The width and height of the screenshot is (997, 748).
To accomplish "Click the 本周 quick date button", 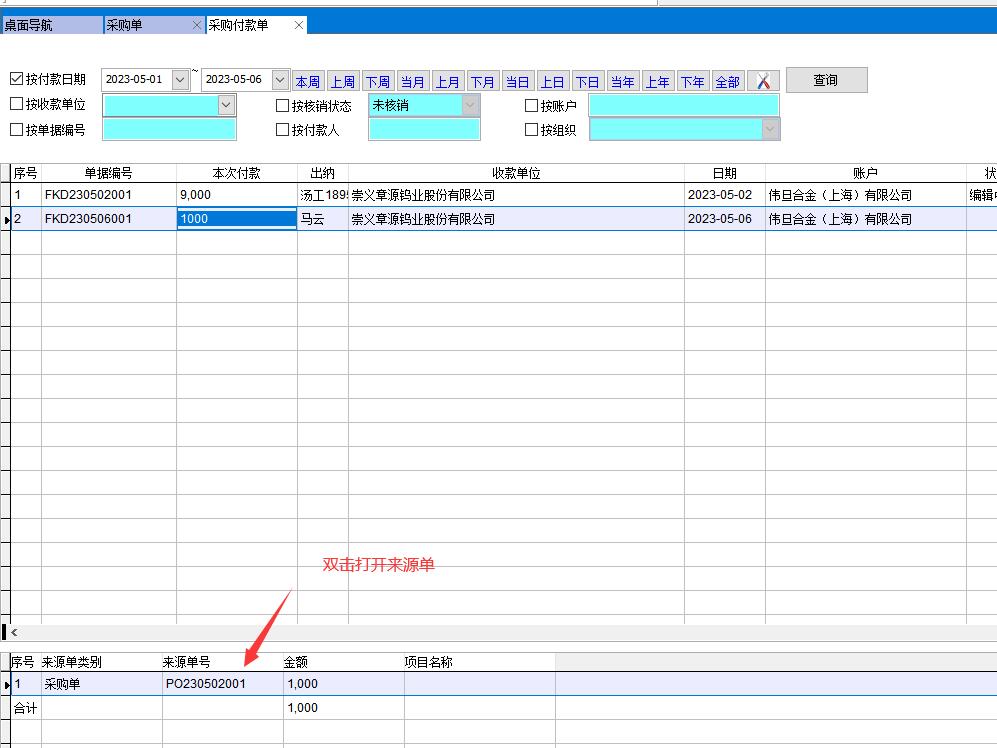I will click(308, 82).
